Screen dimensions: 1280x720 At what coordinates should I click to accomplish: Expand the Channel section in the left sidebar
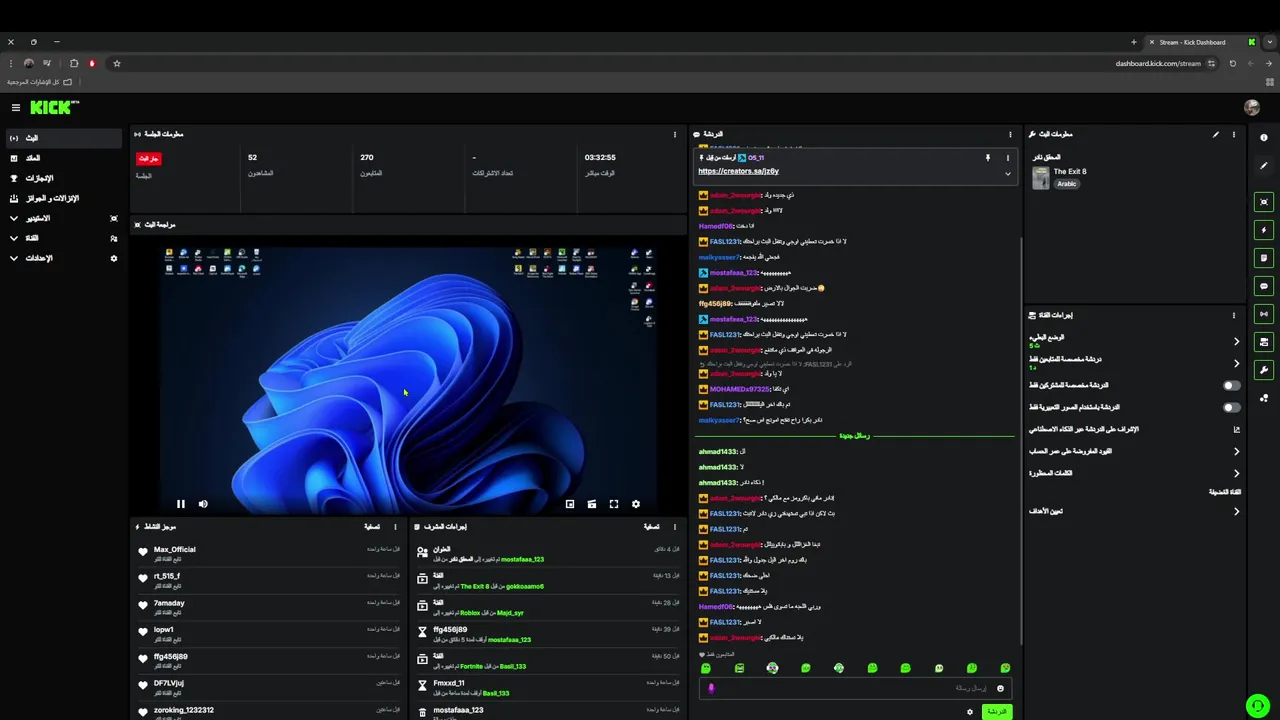click(14, 238)
